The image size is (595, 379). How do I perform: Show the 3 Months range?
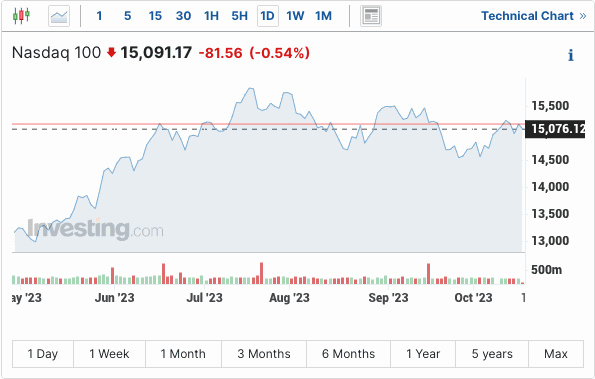(264, 354)
